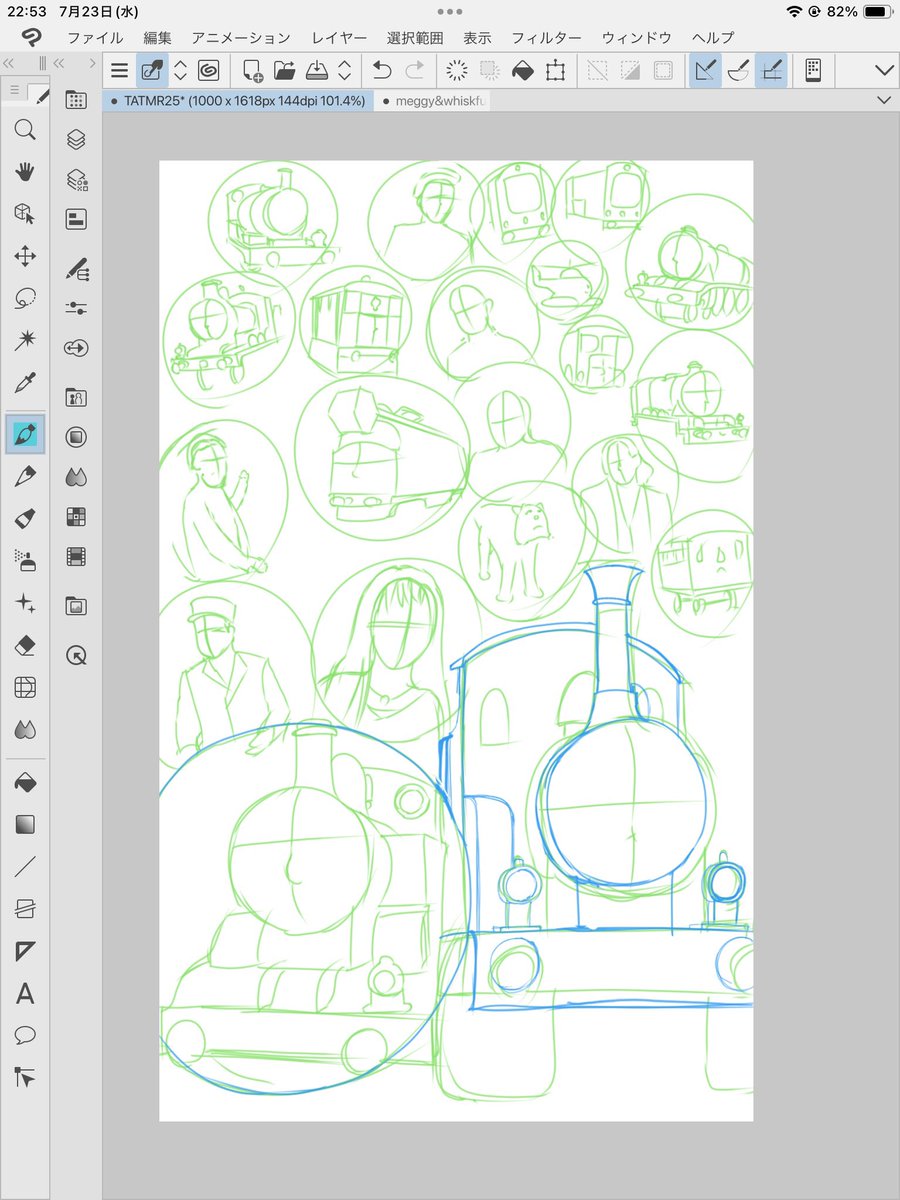Open the Navigator image palette
The image size is (900, 1200).
(75, 606)
